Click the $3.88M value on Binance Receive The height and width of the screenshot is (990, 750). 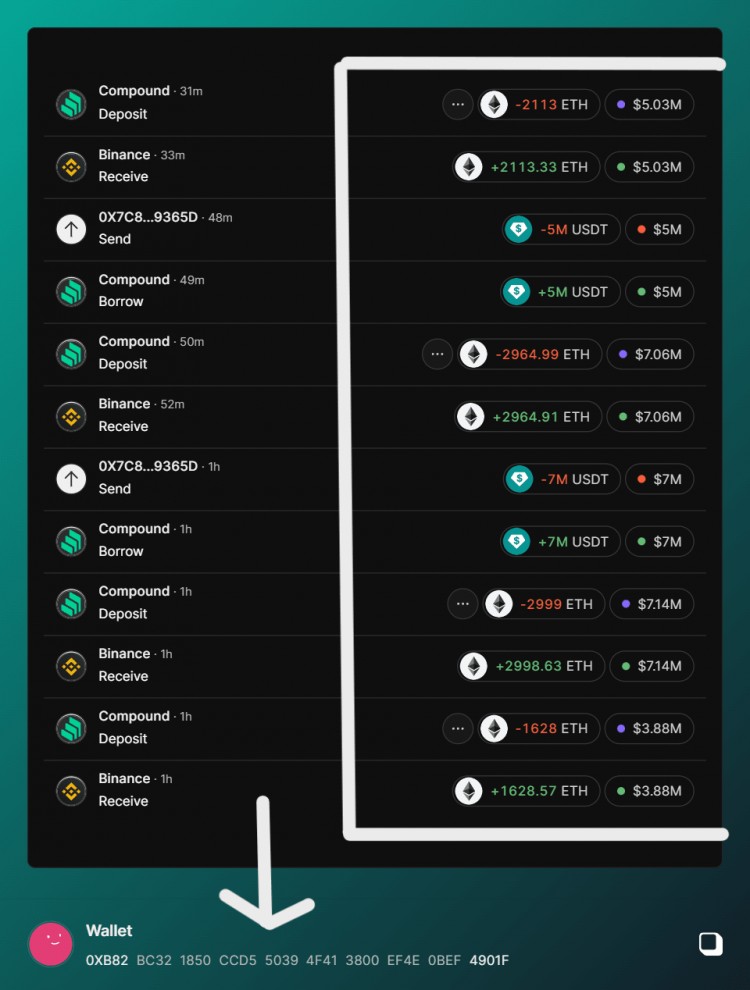pyautogui.click(x=650, y=791)
